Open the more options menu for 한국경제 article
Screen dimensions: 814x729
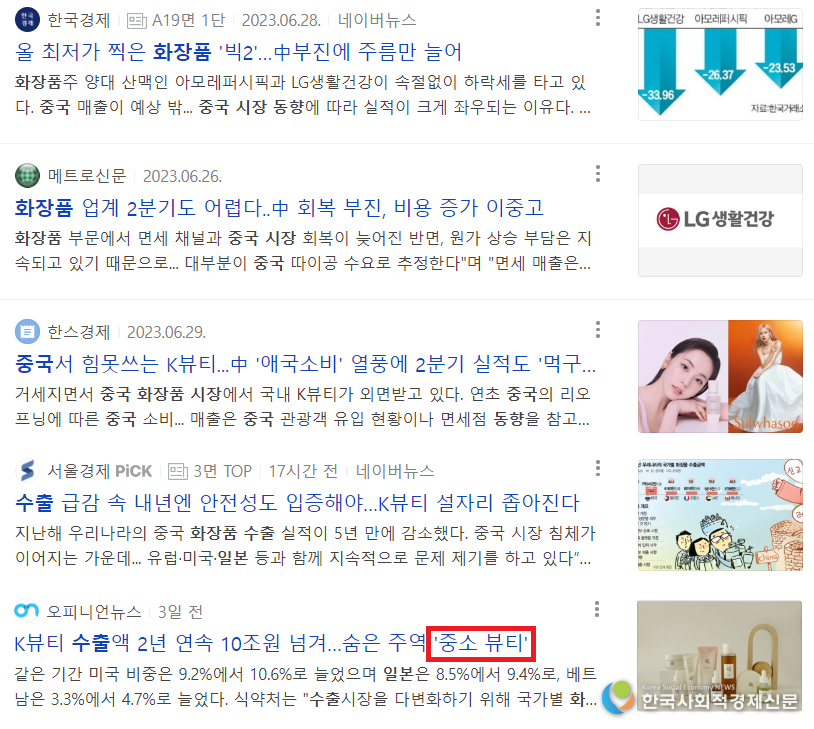click(598, 18)
